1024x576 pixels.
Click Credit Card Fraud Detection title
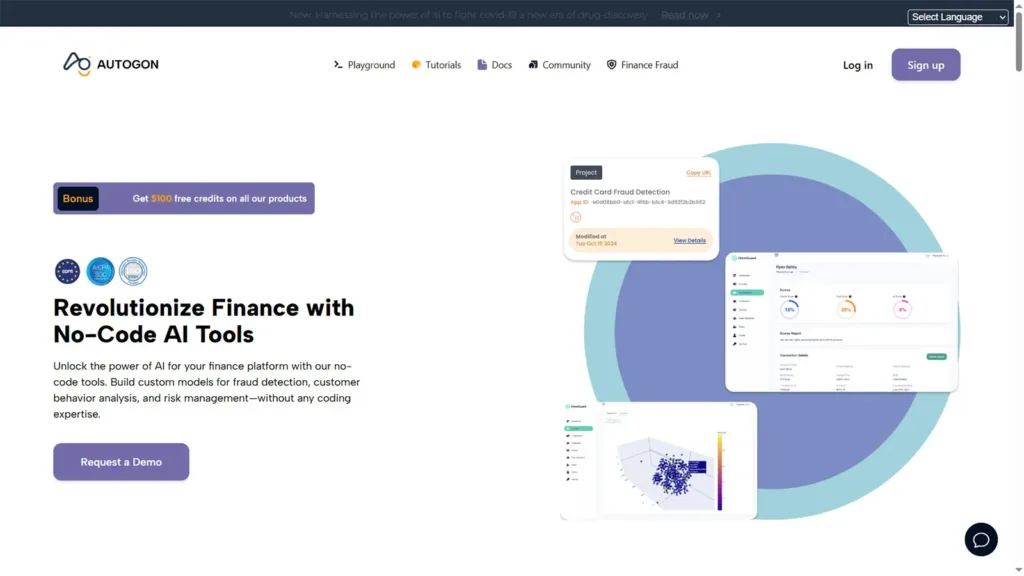point(620,192)
